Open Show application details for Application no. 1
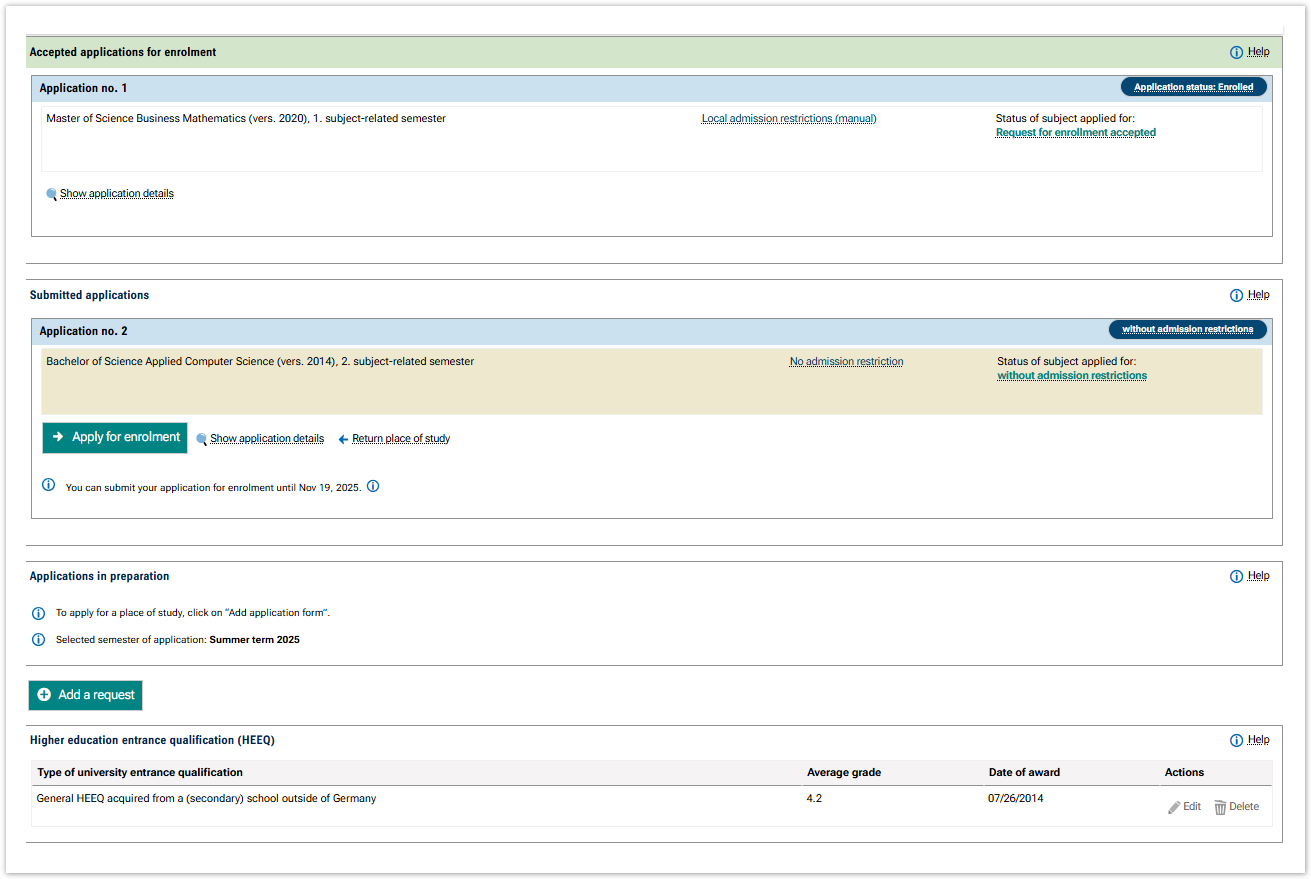This screenshot has width=1311, height=879. (116, 194)
